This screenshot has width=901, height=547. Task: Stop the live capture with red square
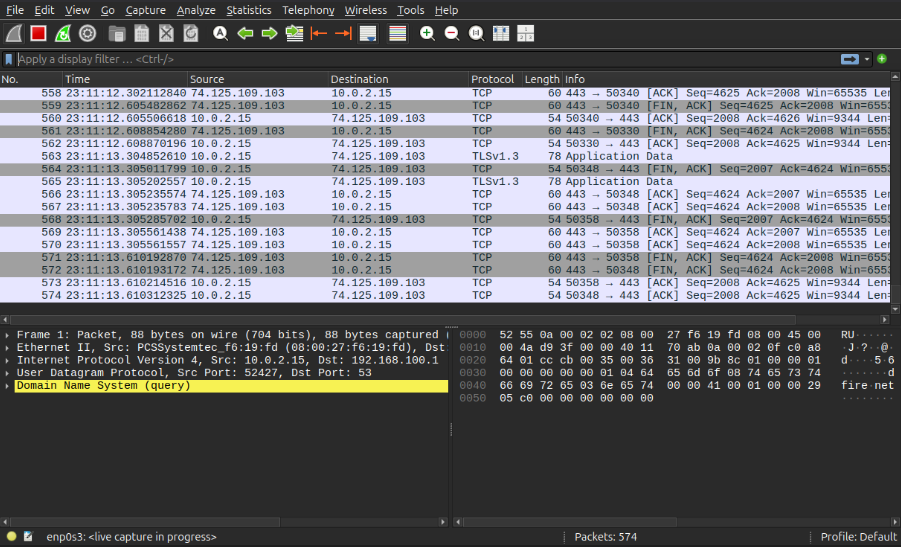coord(38,34)
